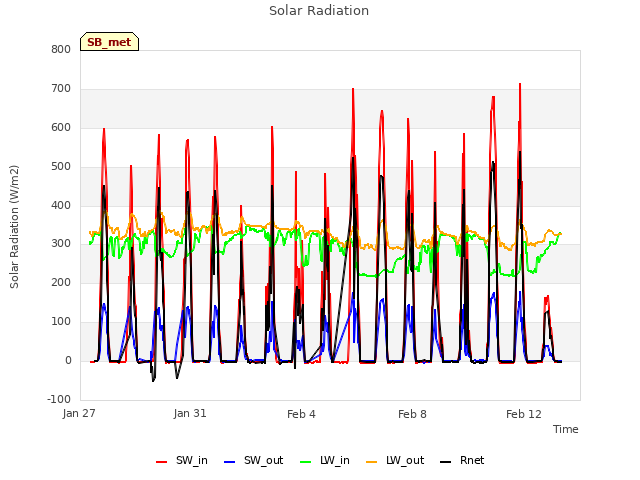Click the -100 y-axis tick label
640x480 pixels.
(x=59, y=399)
